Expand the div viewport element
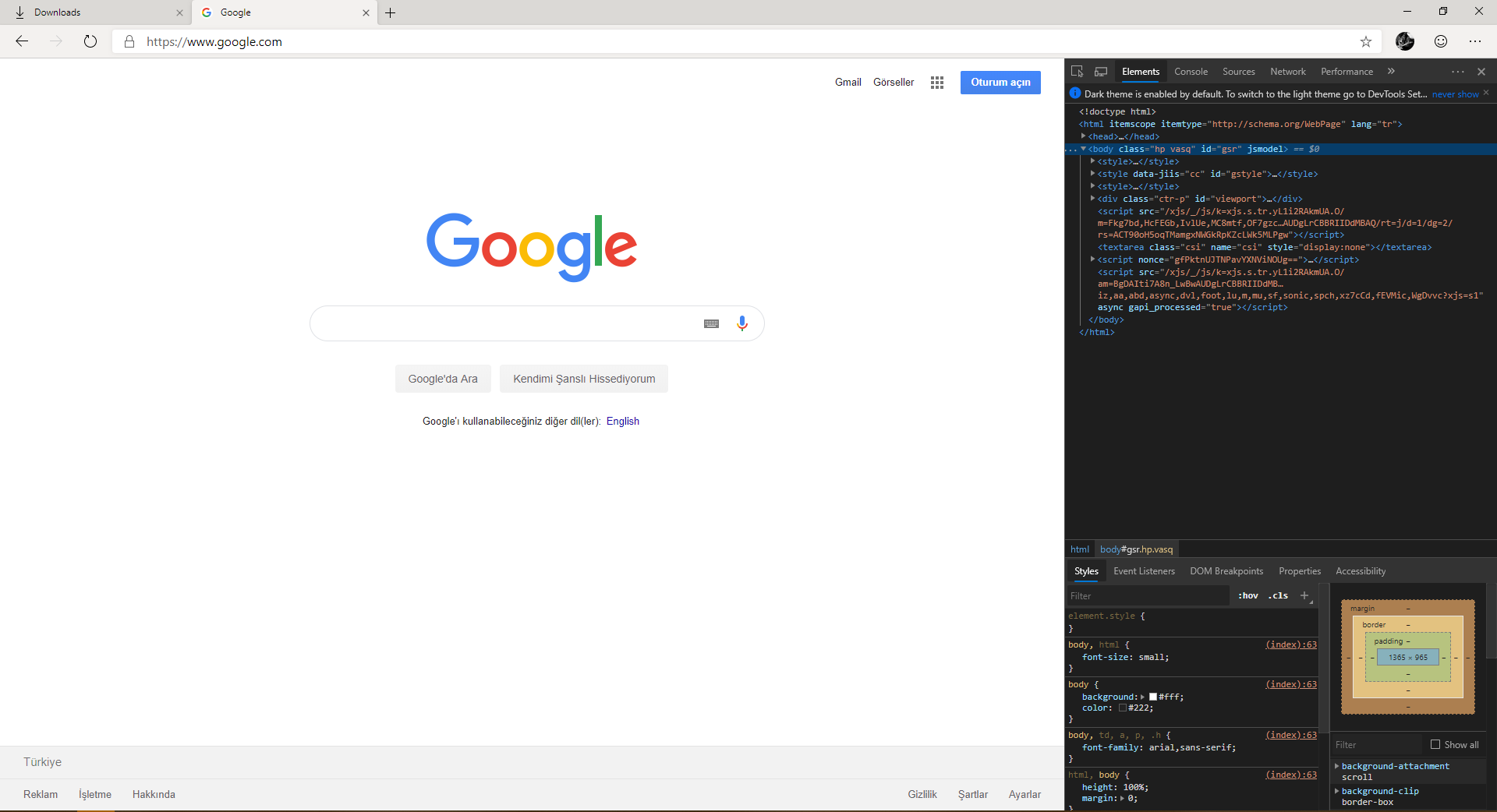The width and height of the screenshot is (1497, 812). point(1092,199)
